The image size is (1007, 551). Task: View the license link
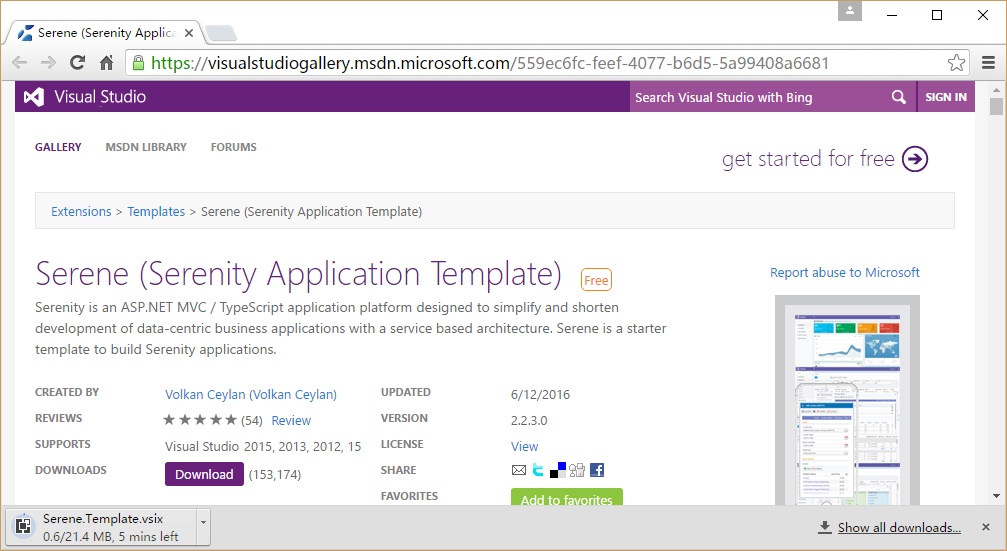(x=524, y=446)
